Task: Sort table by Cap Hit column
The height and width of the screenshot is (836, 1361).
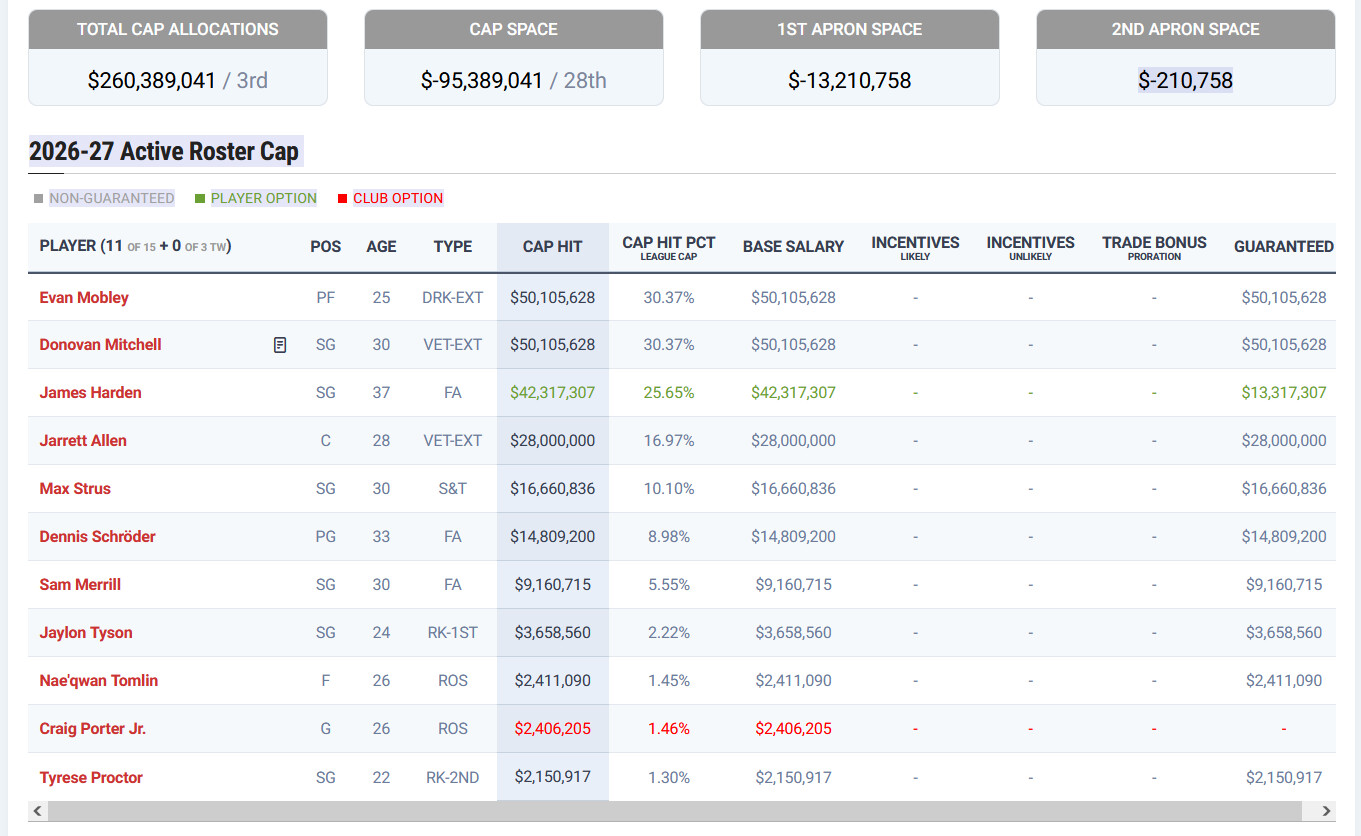Action: tap(552, 246)
